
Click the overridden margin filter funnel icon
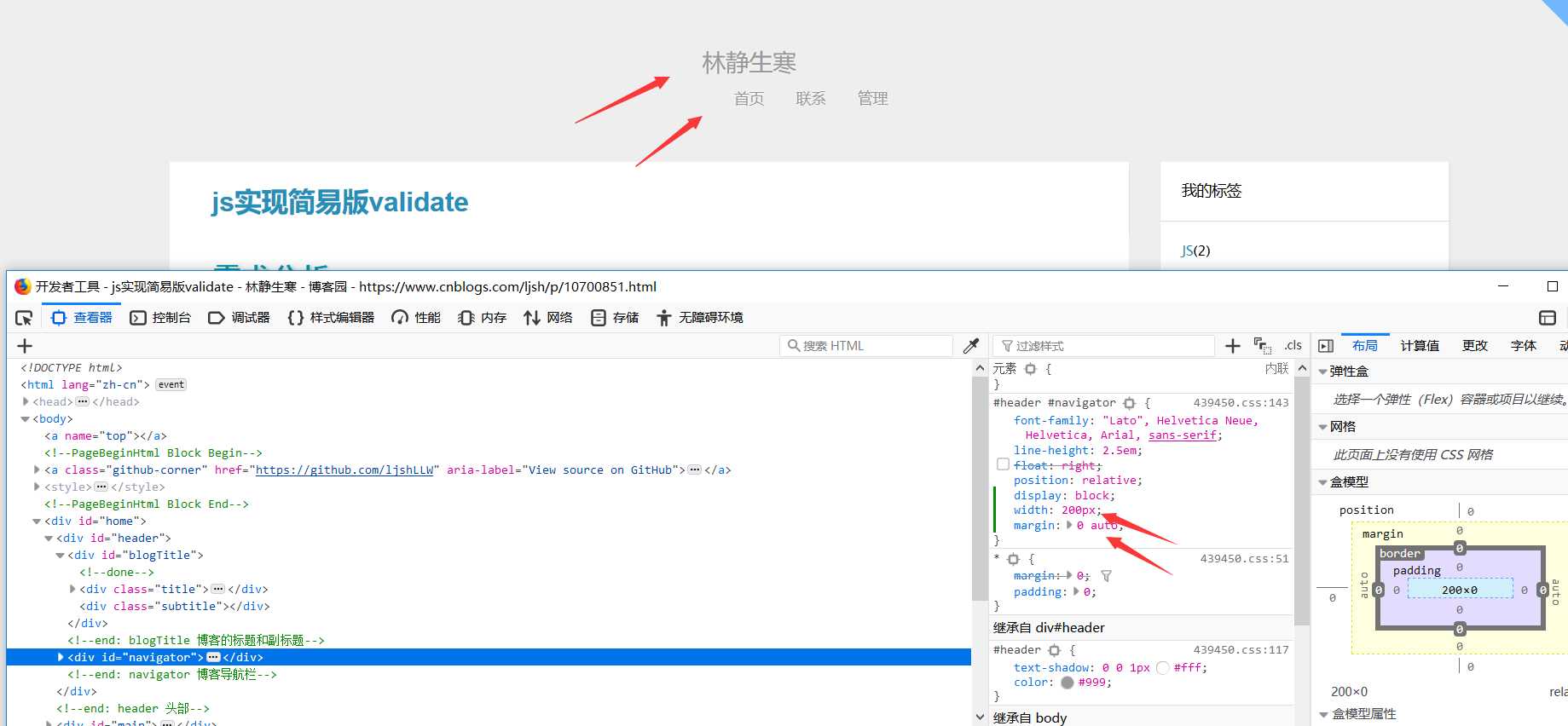pyautogui.click(x=1107, y=577)
